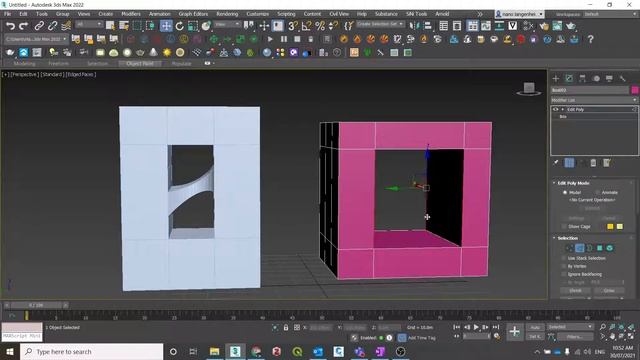This screenshot has width=640, height=360.
Task: Open the Create tab in command panel
Action: point(556,78)
